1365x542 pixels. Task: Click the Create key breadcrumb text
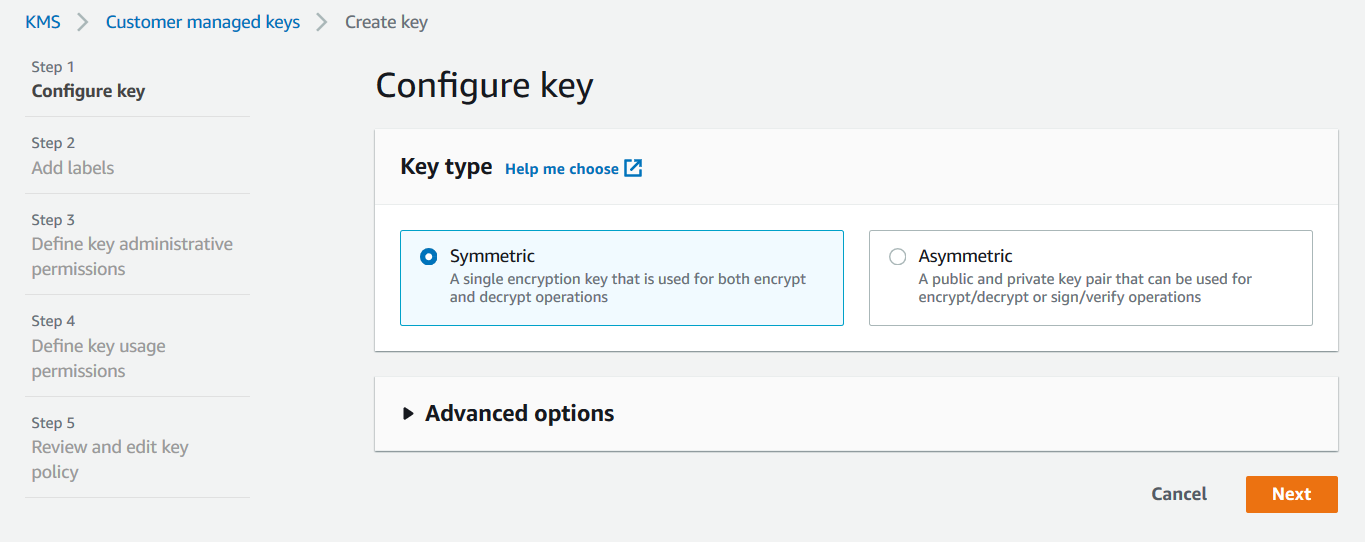click(386, 22)
